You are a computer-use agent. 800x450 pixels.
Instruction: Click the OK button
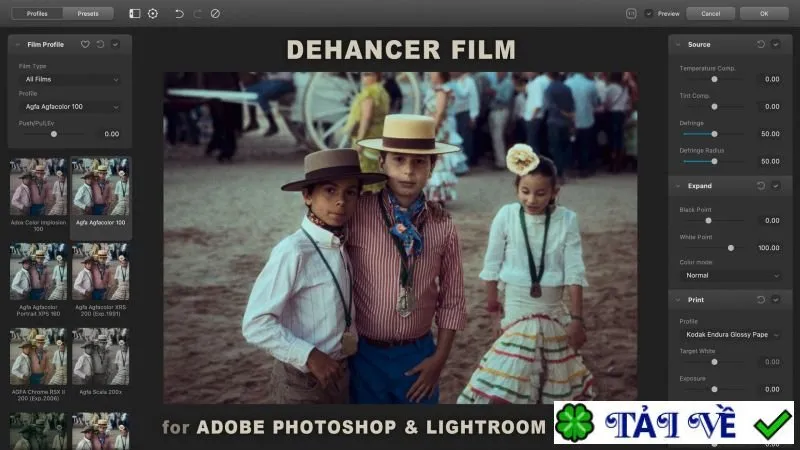[x=764, y=14]
